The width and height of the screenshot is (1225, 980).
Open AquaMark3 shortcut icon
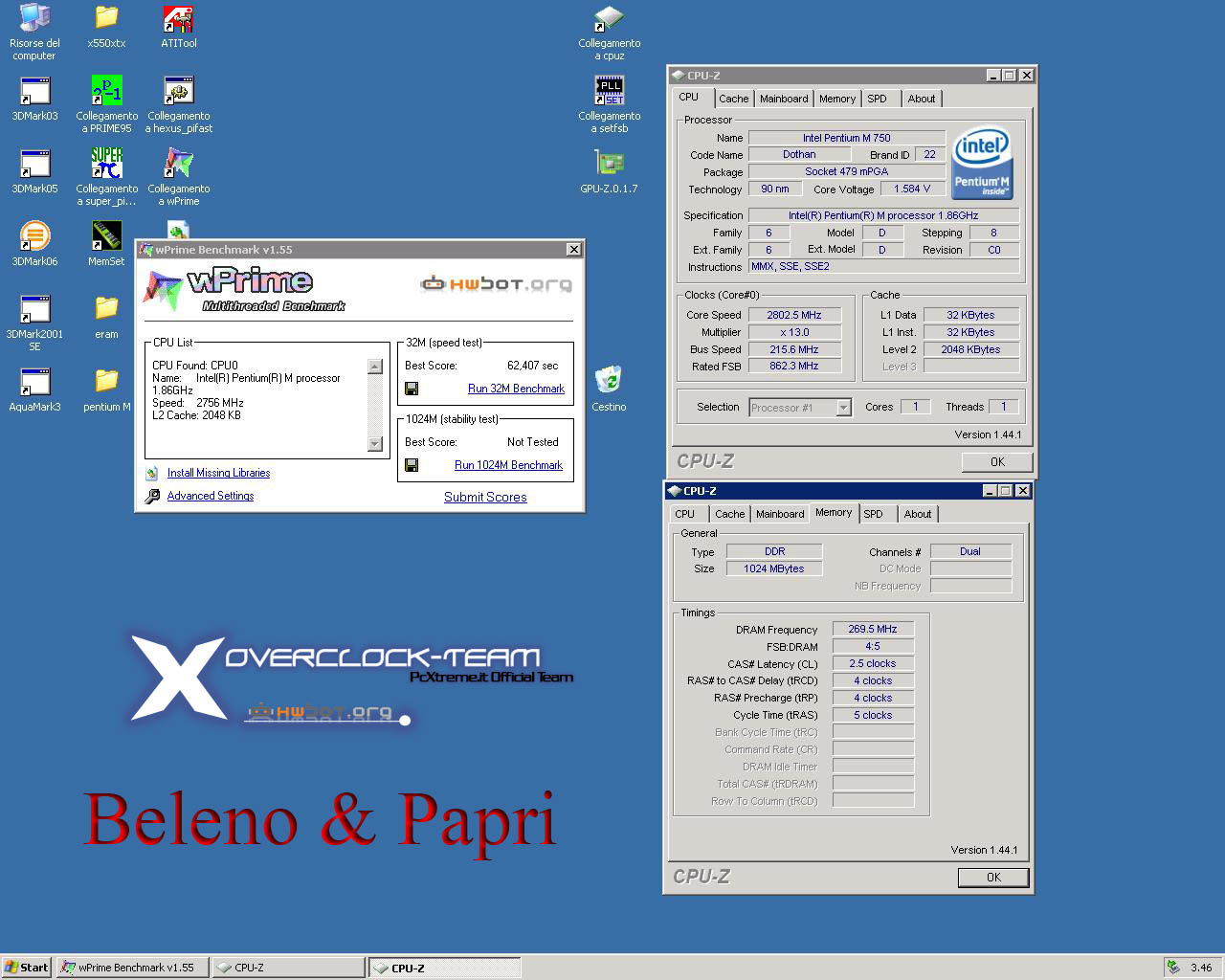pos(34,390)
